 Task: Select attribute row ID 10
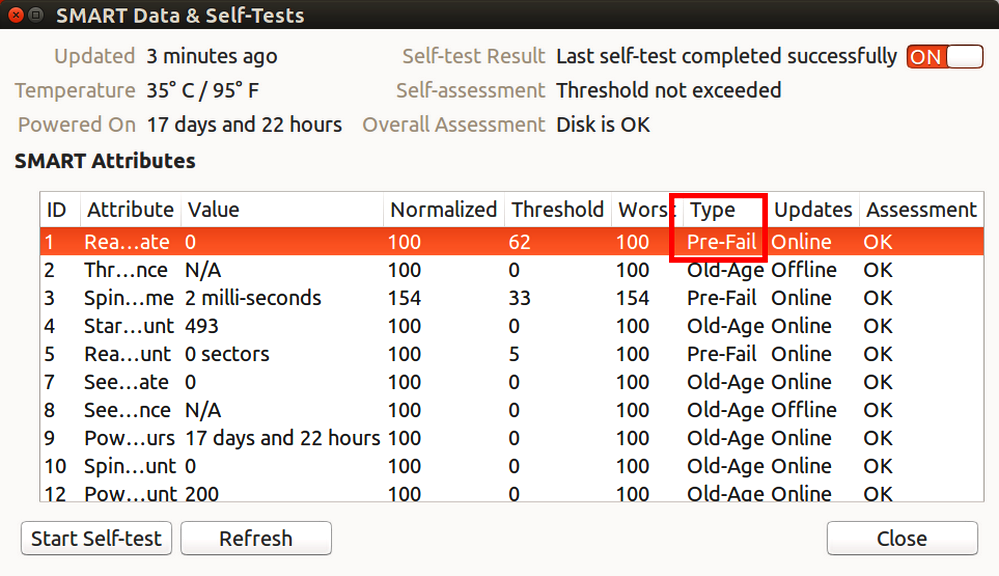coord(512,466)
